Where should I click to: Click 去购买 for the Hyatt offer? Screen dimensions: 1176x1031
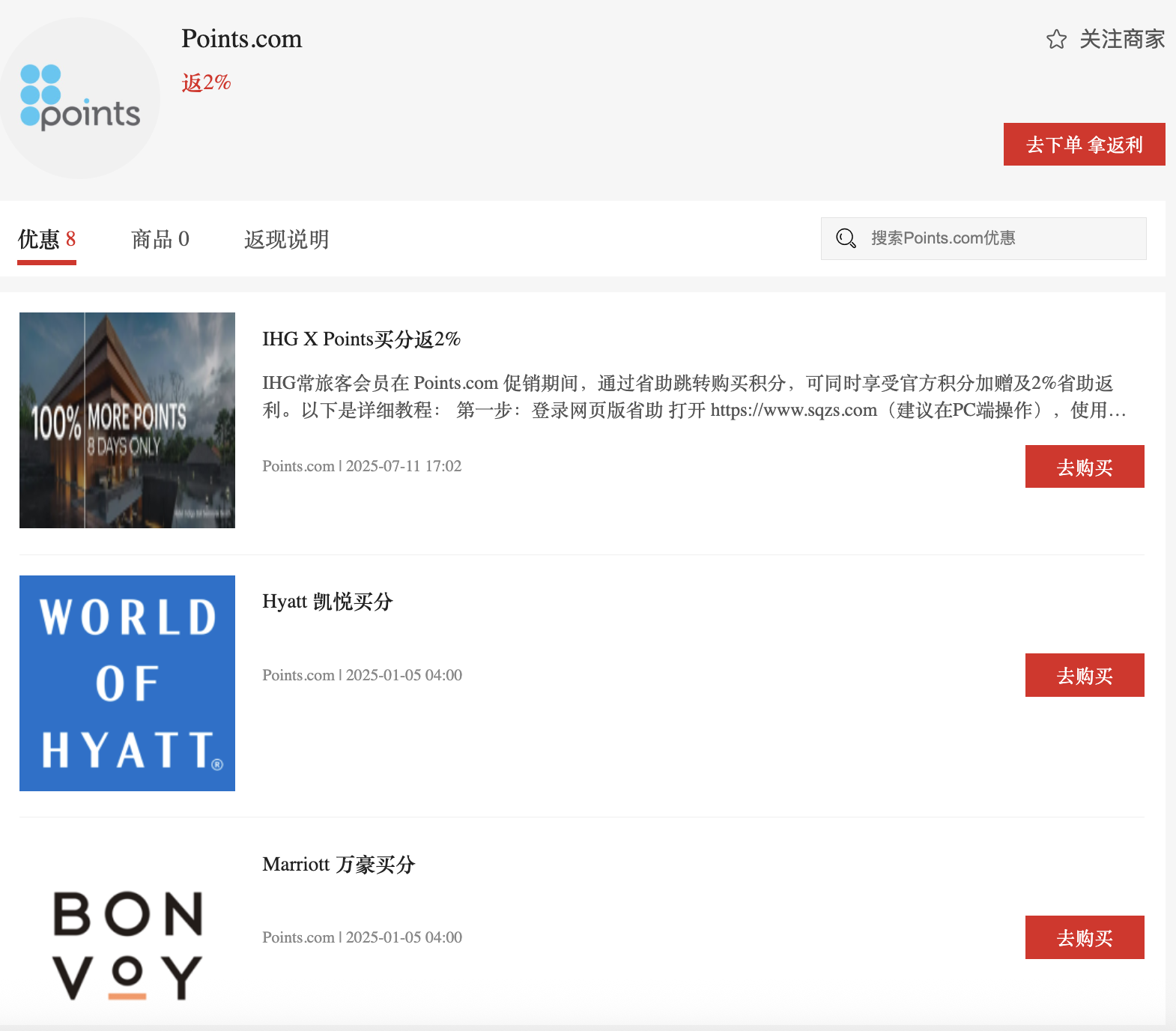pos(1085,675)
